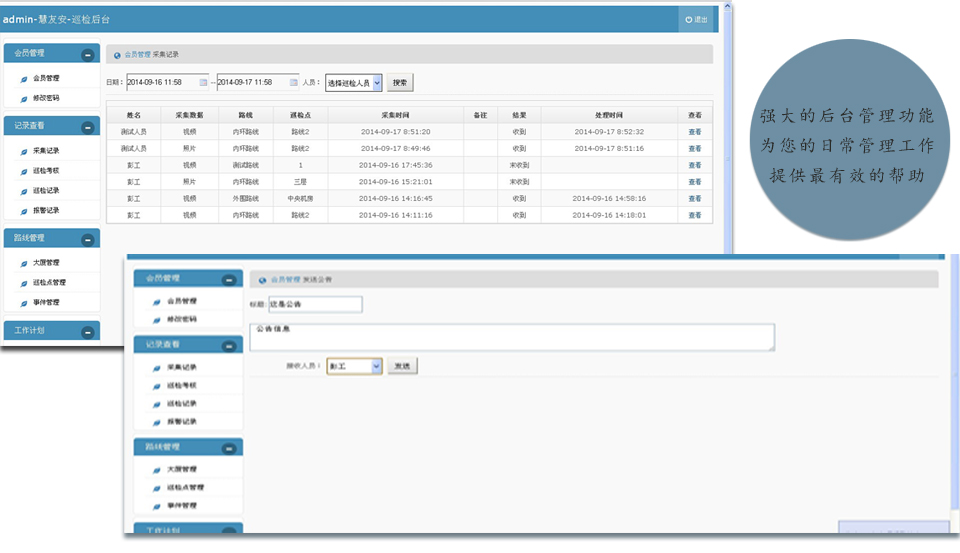The height and width of the screenshot is (553, 960).
Task: Open 巡检点管理 in the 采集记录 page sidebar
Action: pyautogui.click(x=49, y=283)
